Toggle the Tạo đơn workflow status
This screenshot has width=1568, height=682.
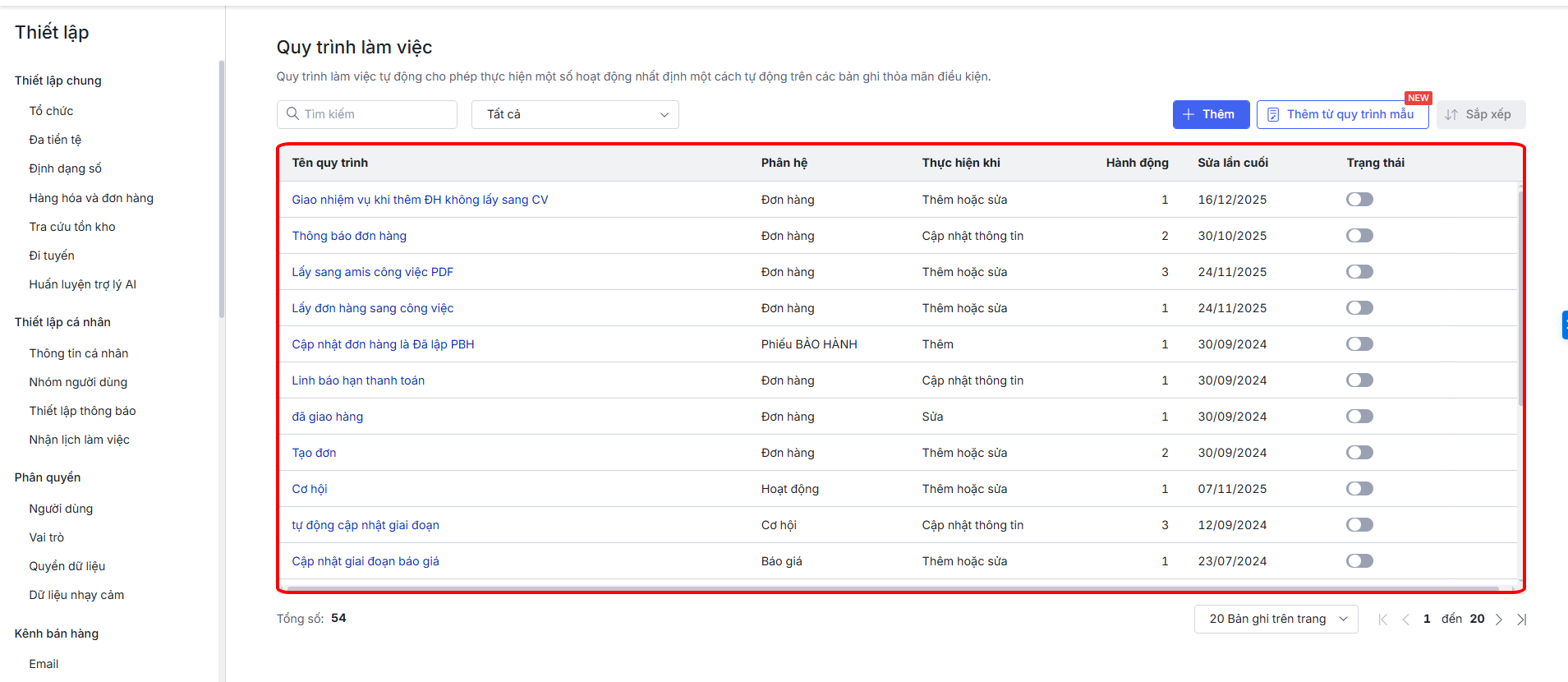[1359, 453]
